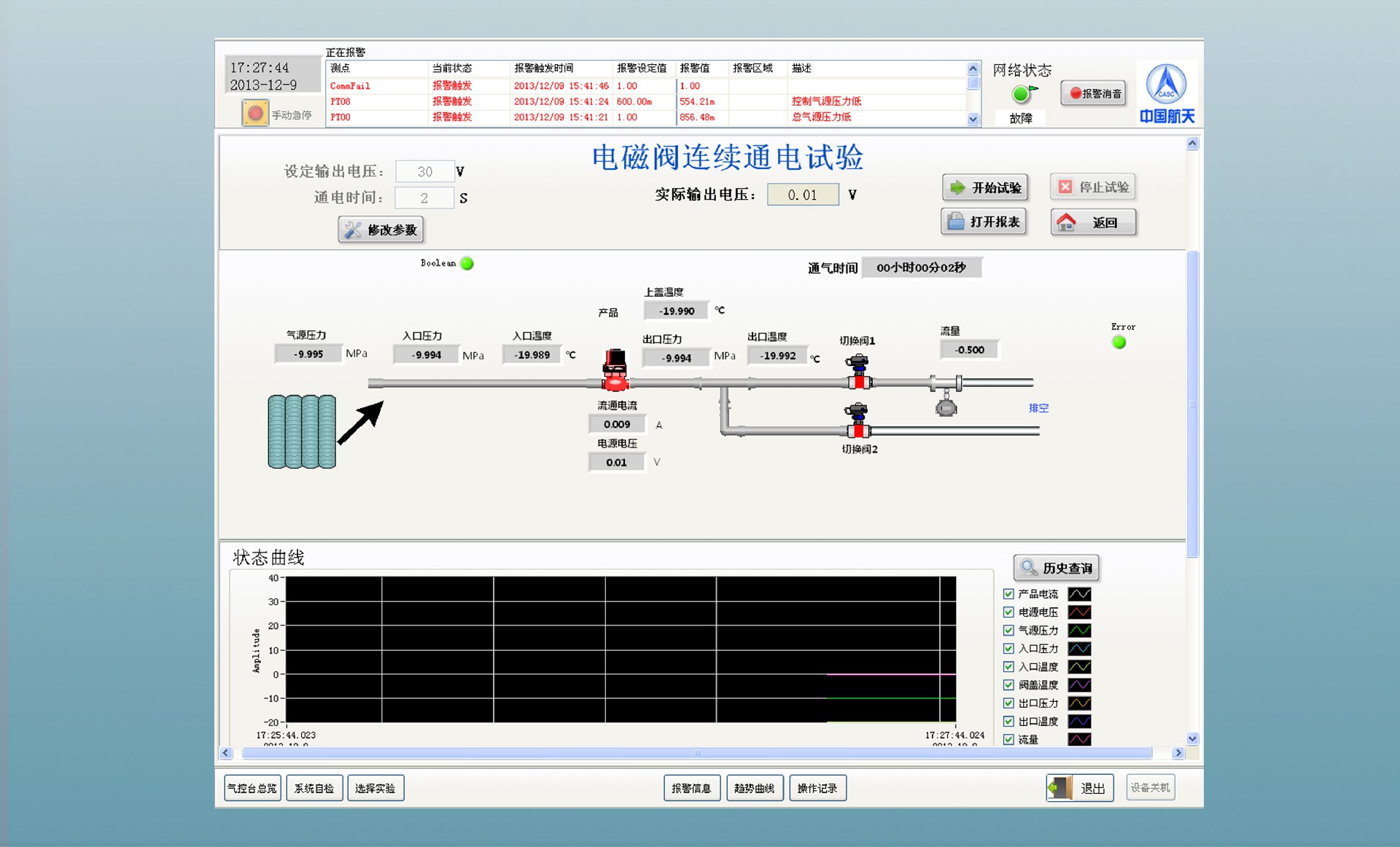Click the 气源压力 value -9.995

tap(308, 354)
